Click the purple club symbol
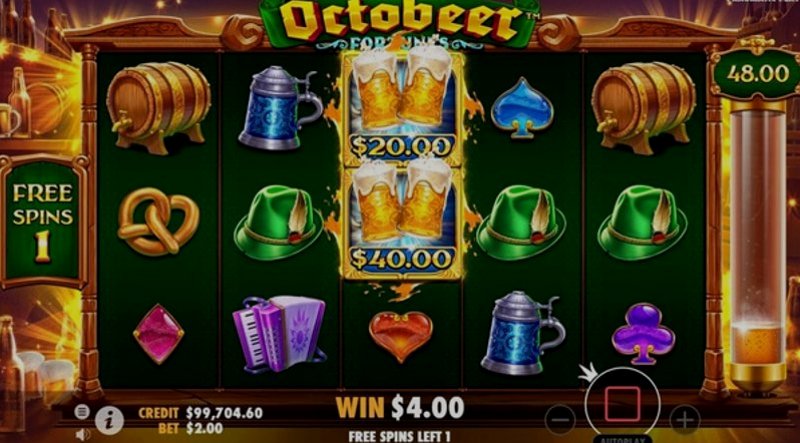Screen dimensions: 800x443 (x=643, y=334)
